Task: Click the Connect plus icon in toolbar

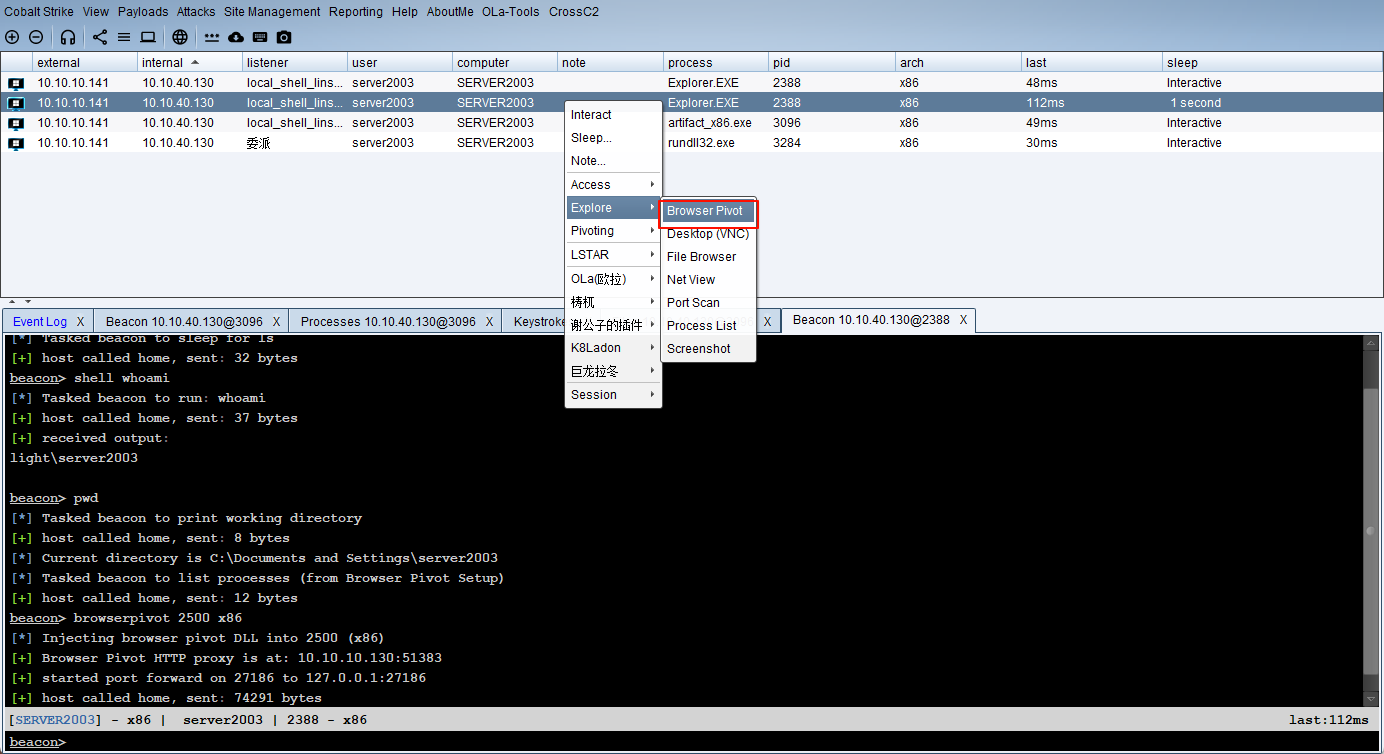Action: point(12,37)
